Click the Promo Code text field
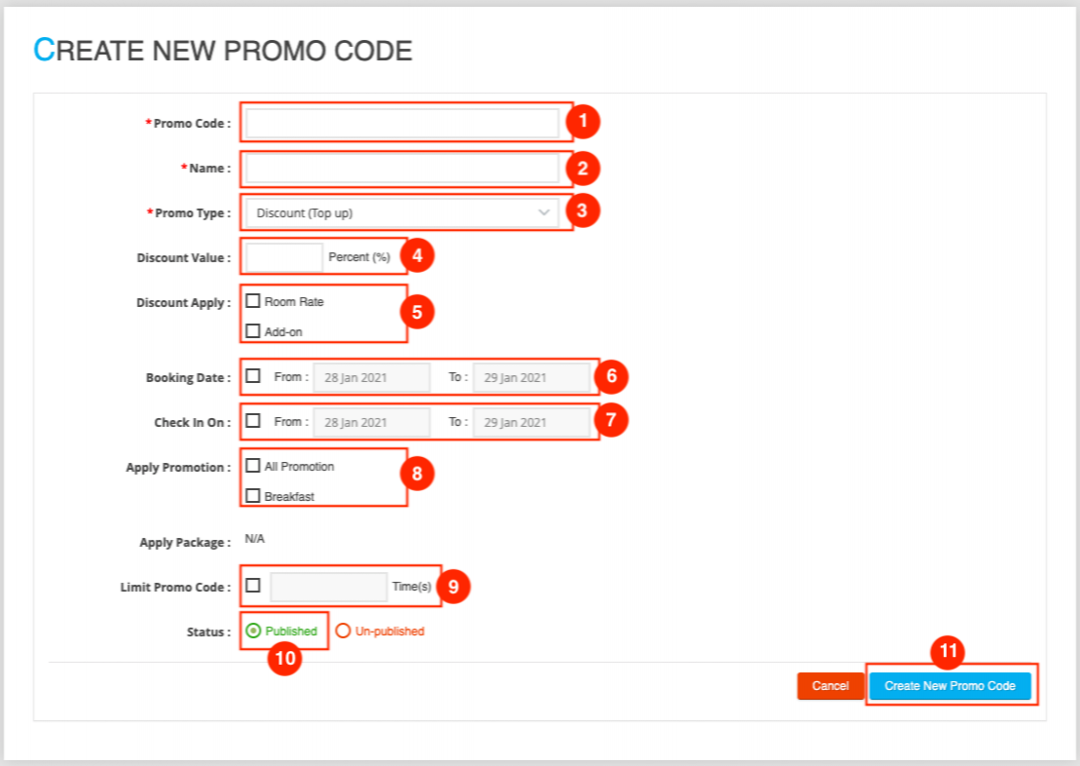The width and height of the screenshot is (1080, 766). point(402,123)
